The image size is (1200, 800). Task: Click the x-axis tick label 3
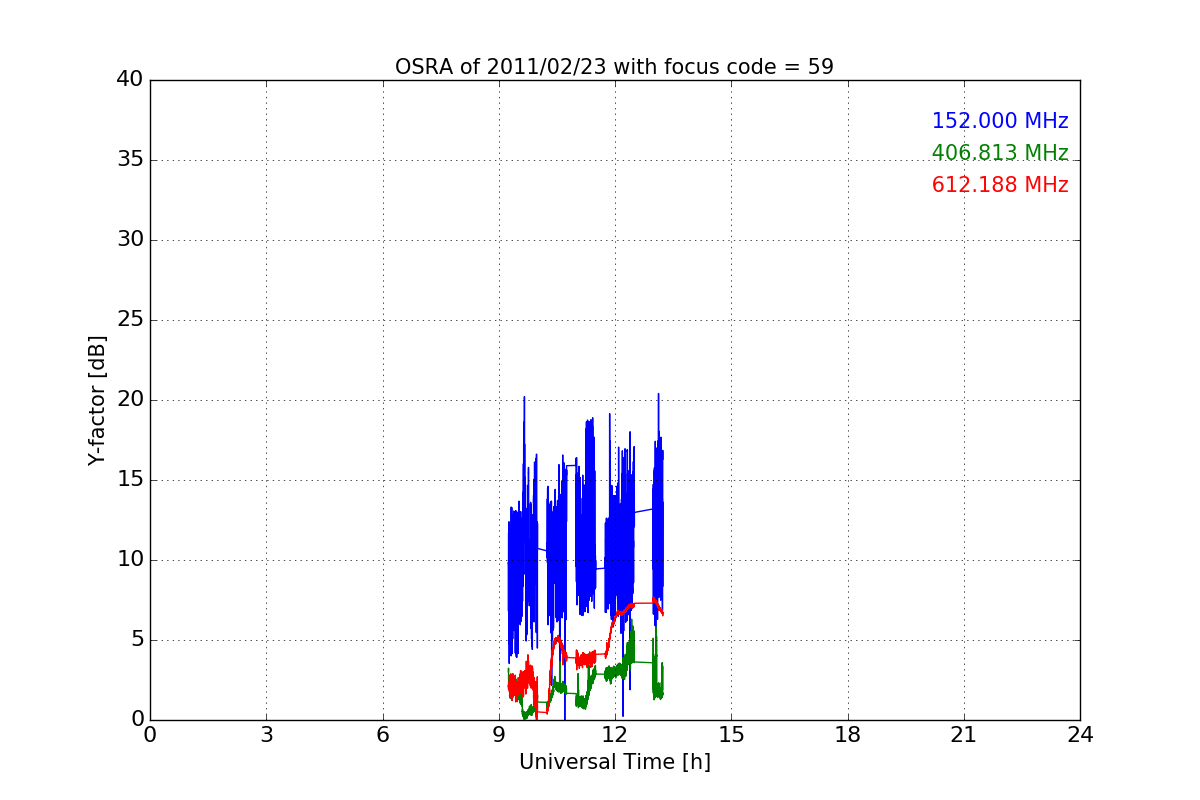pos(266,735)
